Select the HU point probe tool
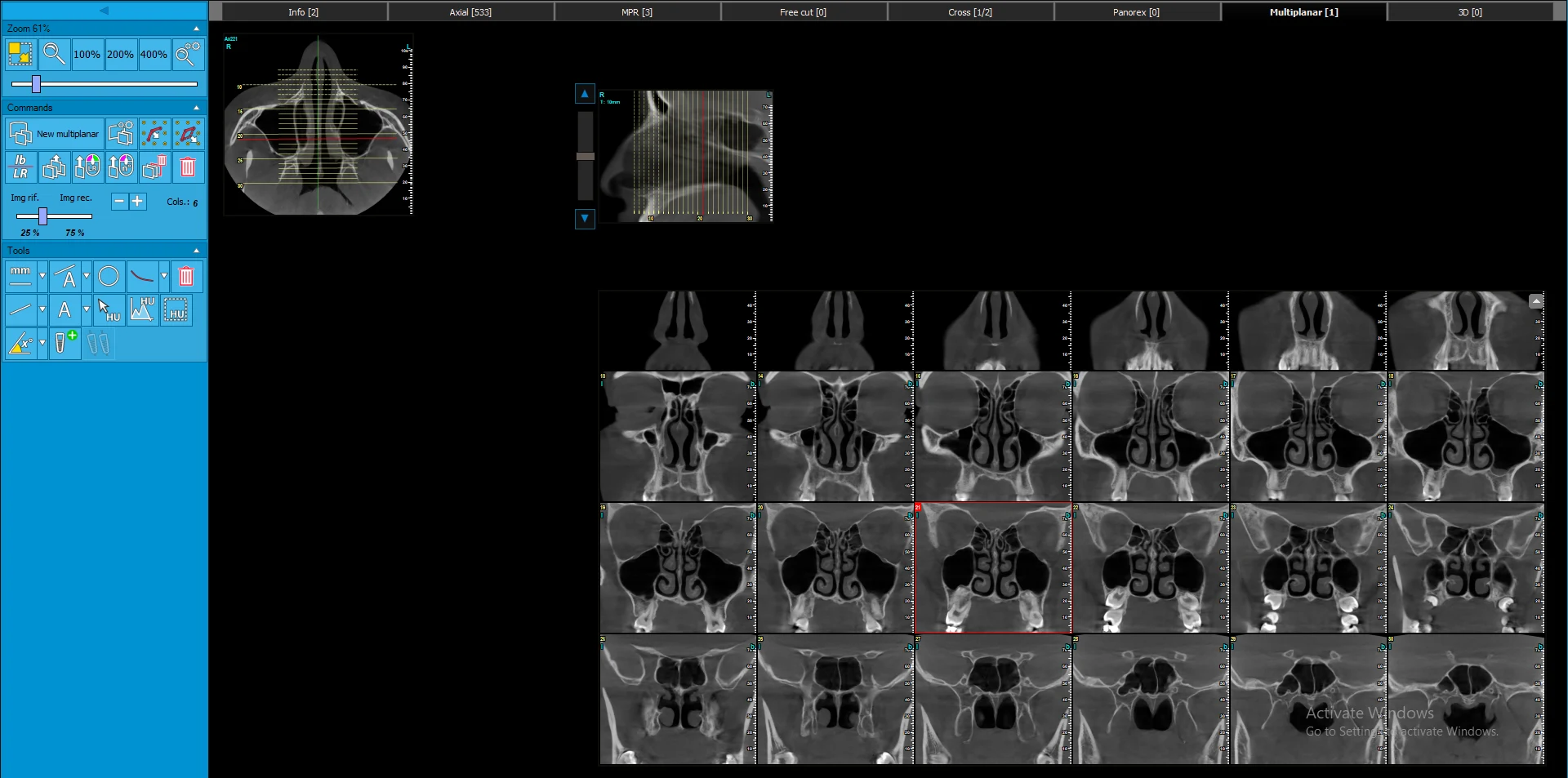 tap(109, 310)
